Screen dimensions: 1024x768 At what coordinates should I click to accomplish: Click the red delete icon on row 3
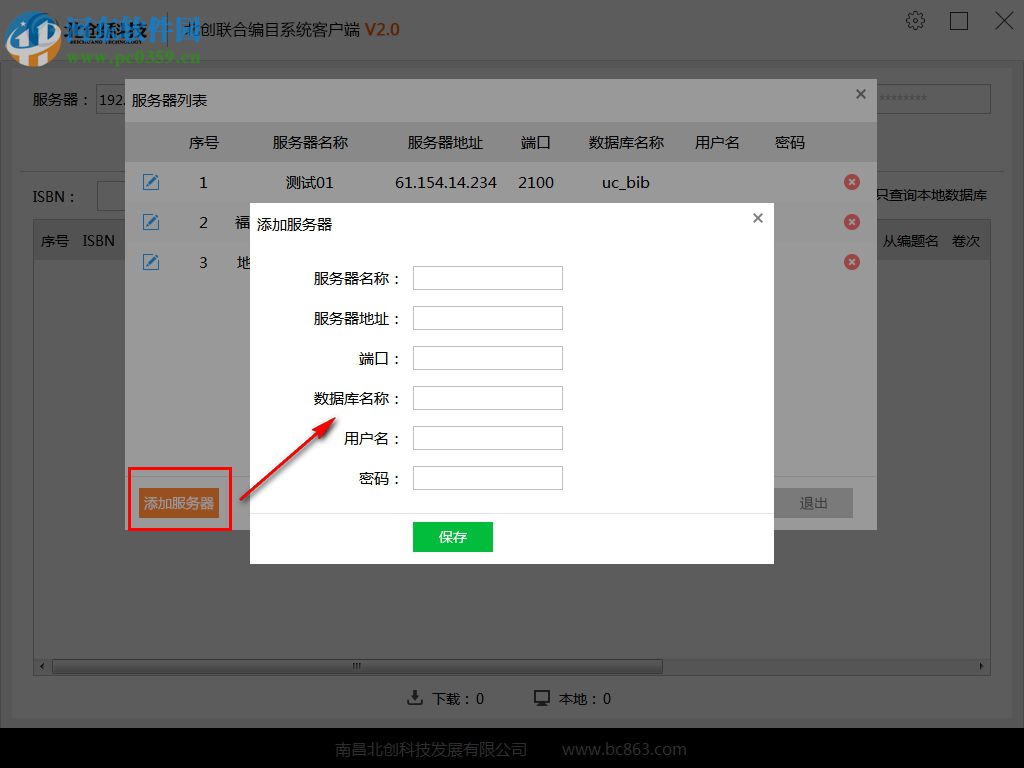tap(852, 262)
